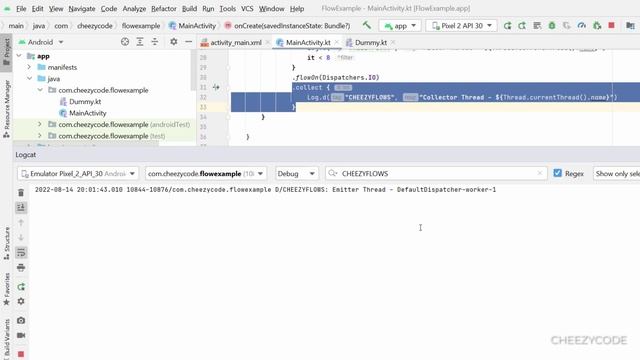This screenshot has width=640, height=360.
Task: Click the Rerun app icon
Action: coord(507,26)
